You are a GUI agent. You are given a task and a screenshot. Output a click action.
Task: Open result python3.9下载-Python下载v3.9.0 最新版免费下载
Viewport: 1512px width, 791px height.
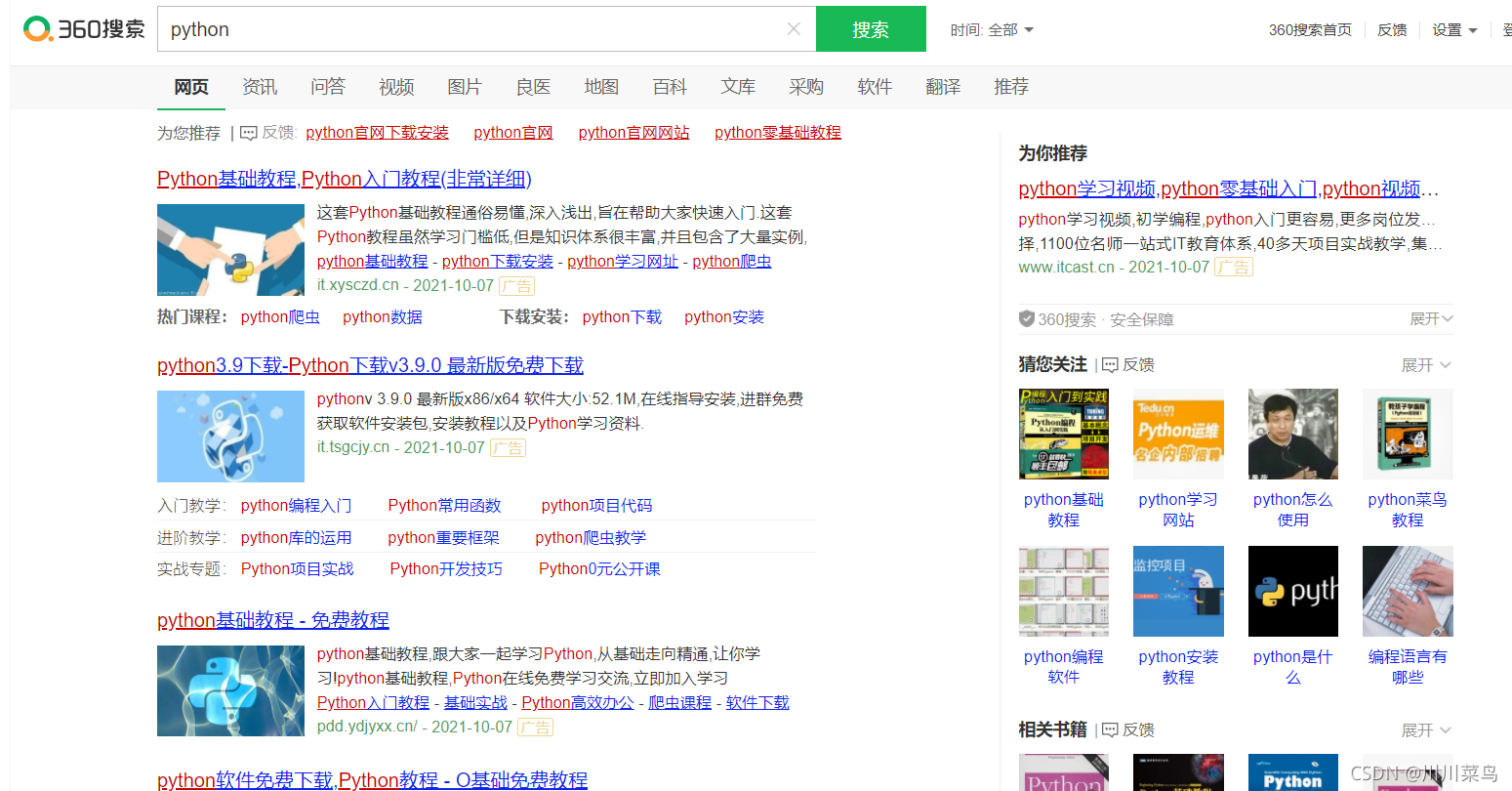click(x=370, y=365)
